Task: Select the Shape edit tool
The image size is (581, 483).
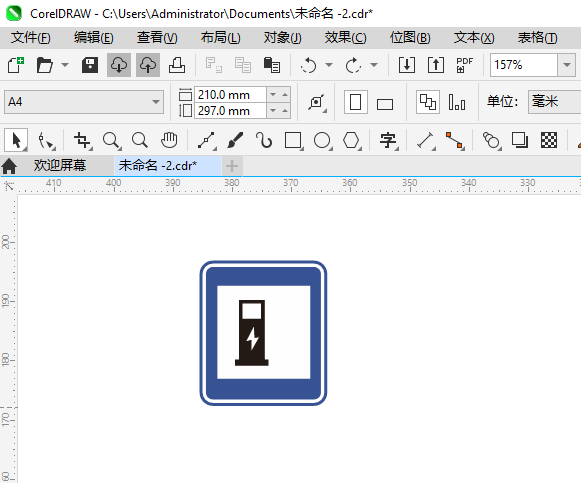Action: tap(46, 141)
